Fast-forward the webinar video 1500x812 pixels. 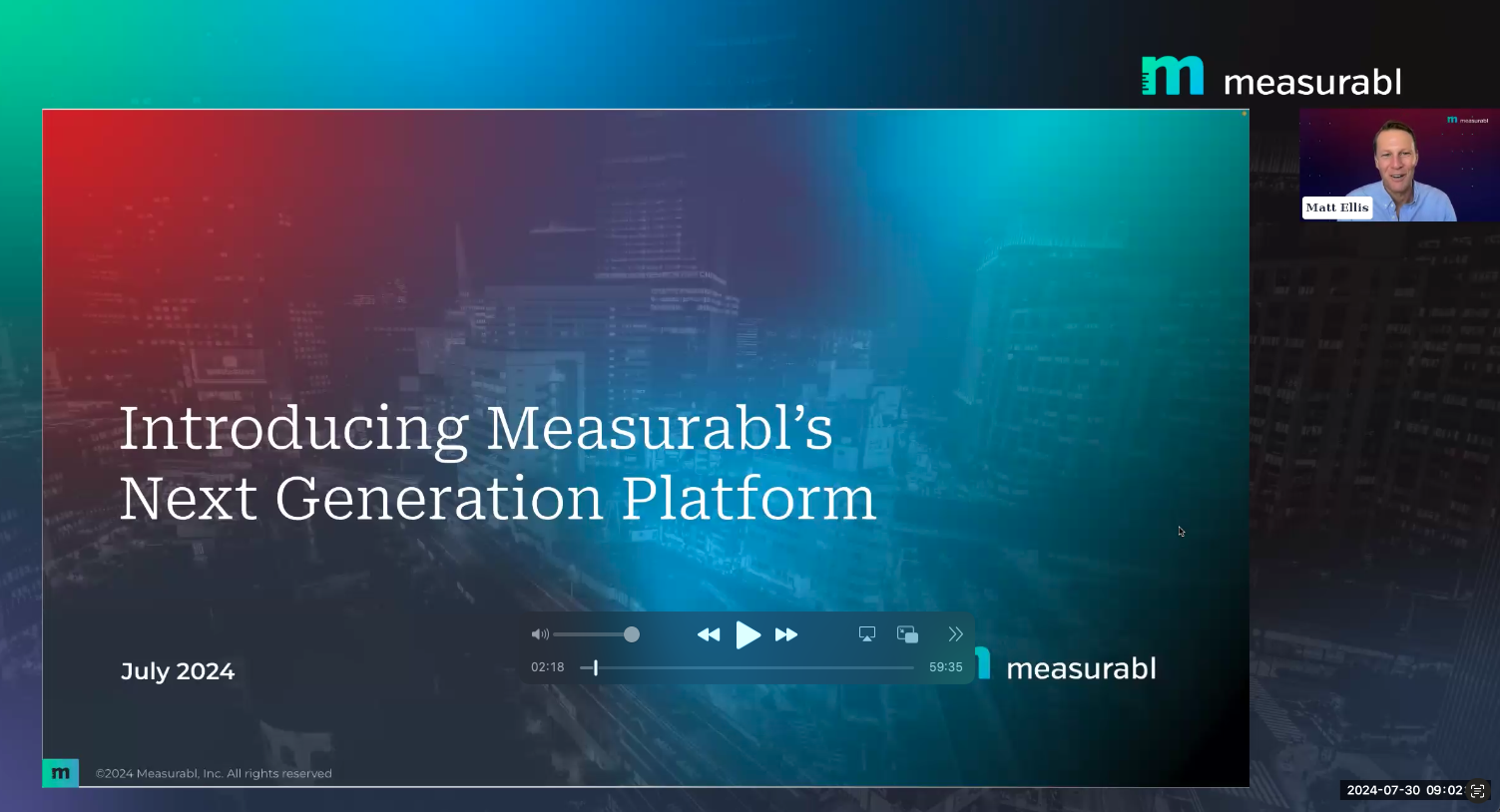click(x=786, y=634)
